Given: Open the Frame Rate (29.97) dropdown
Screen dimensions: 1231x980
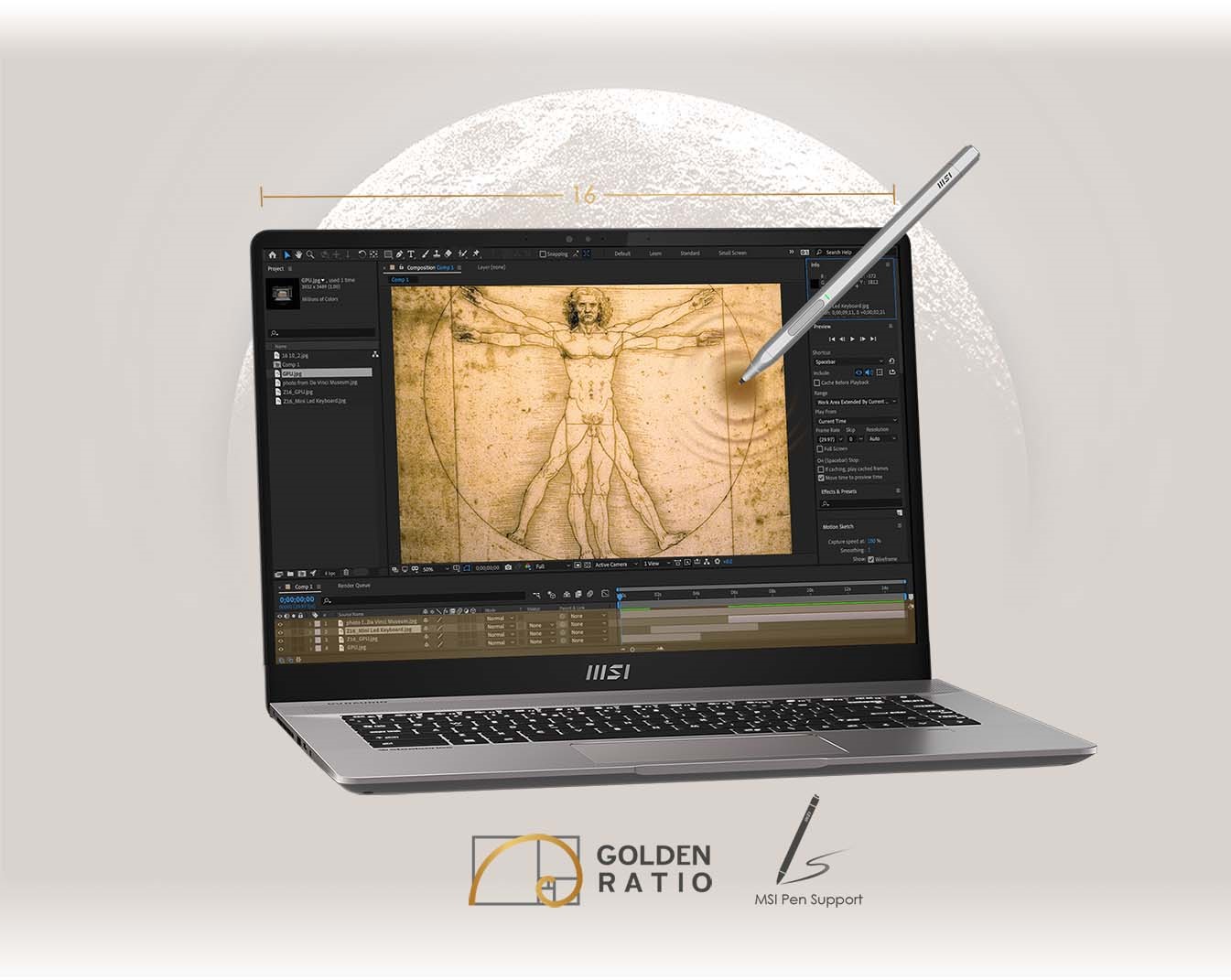Looking at the screenshot, I should [x=830, y=439].
